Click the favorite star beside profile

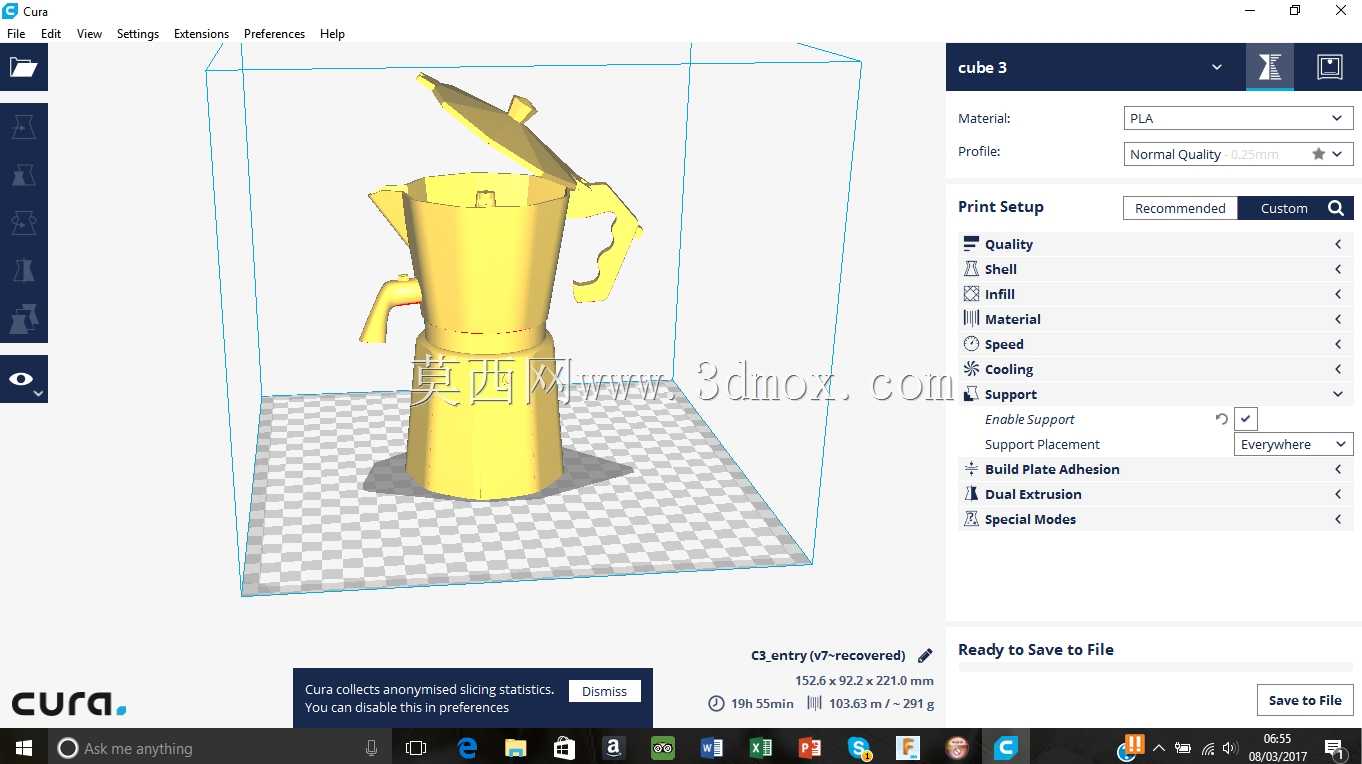[x=1318, y=154]
